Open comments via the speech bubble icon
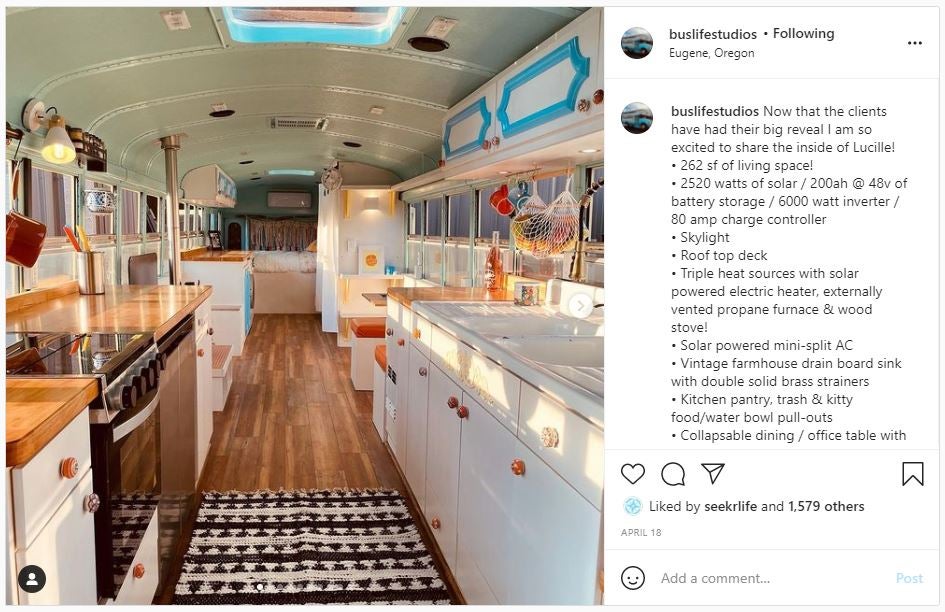The image size is (945, 612). 673,474
